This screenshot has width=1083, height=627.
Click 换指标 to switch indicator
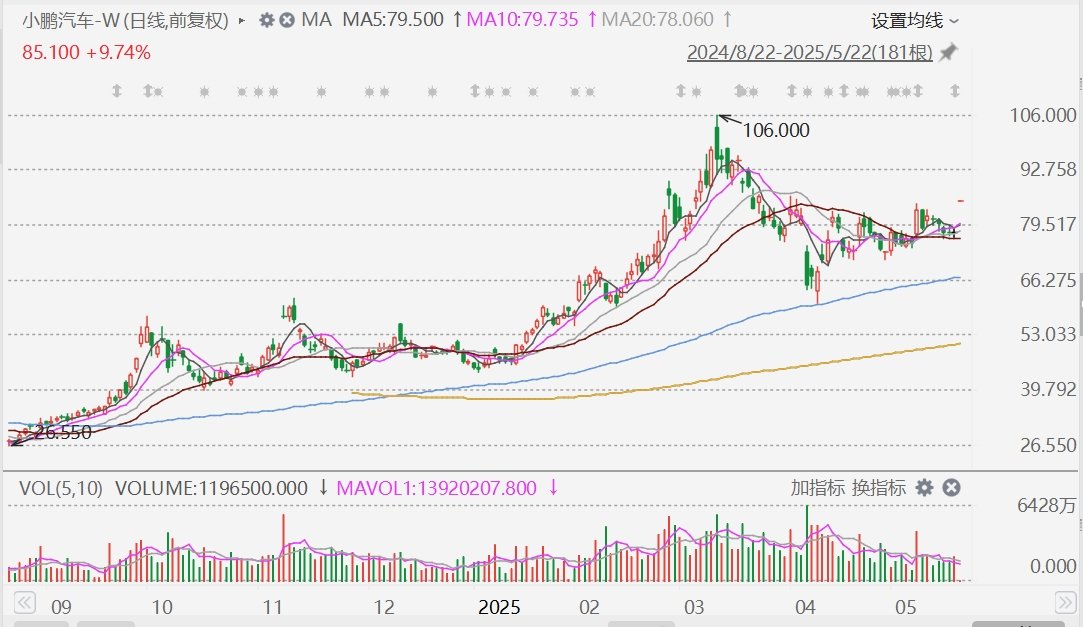[x=879, y=488]
